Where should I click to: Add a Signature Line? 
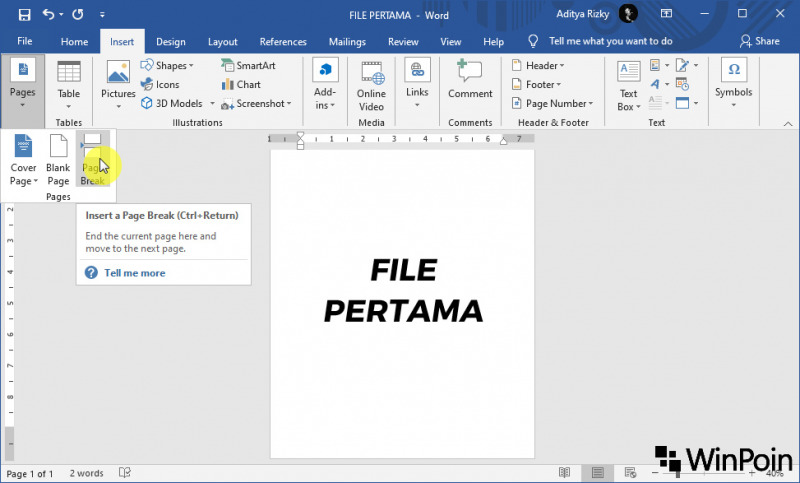click(x=687, y=65)
